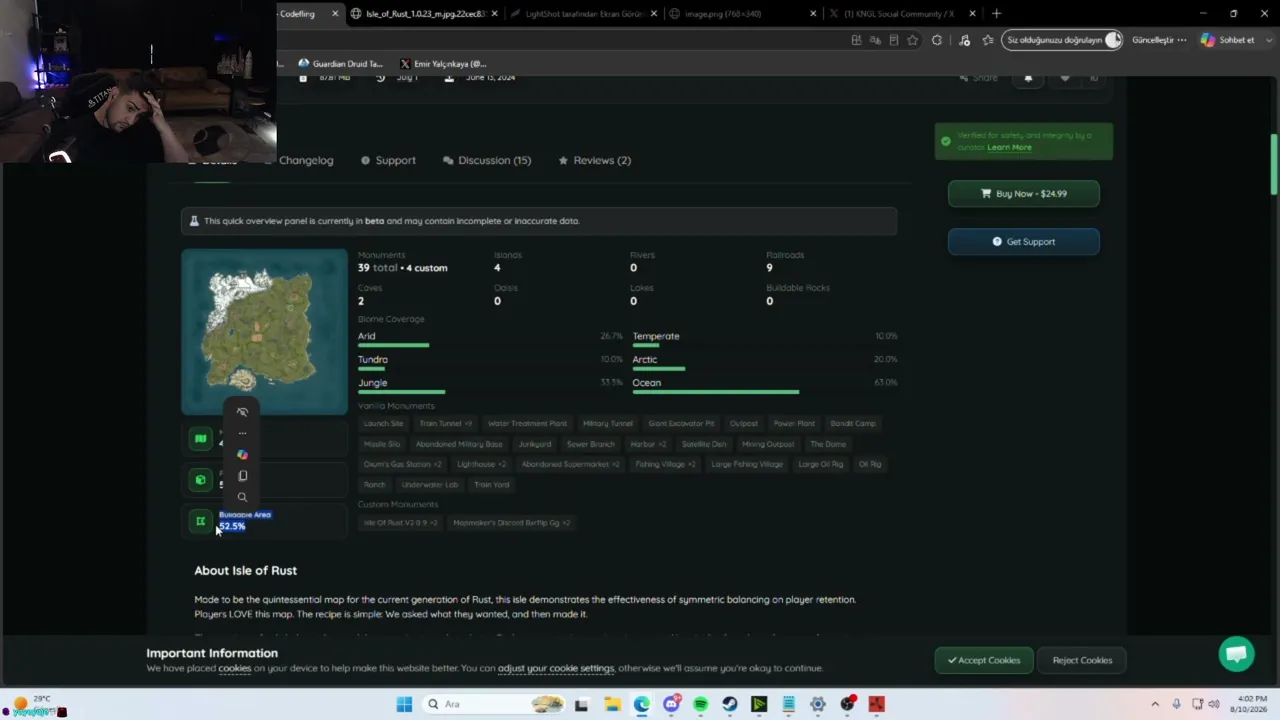Open a new browser tab with plus
Screen dimensions: 1280x720
point(996,14)
